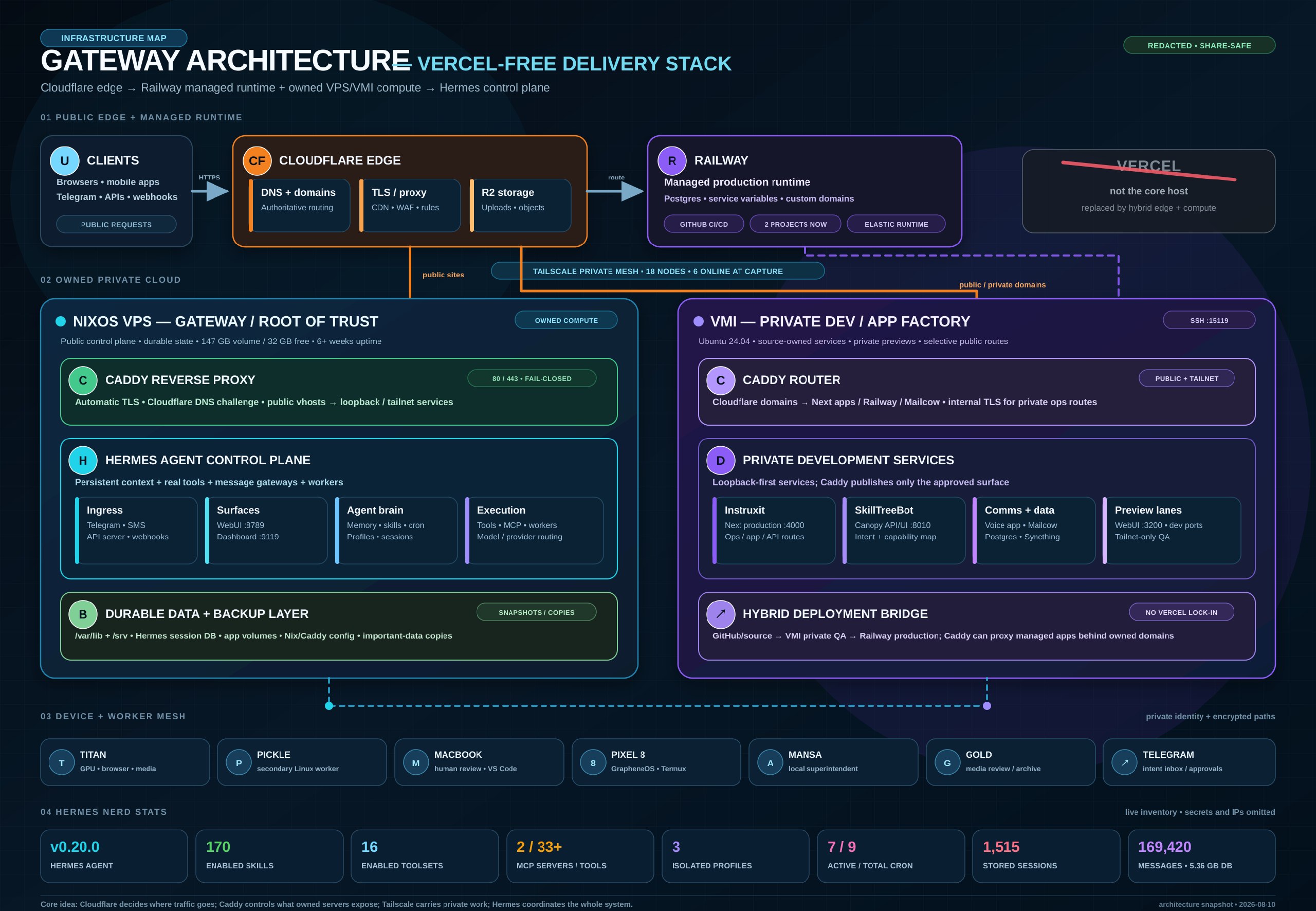The height and width of the screenshot is (911, 1316).
Task: Select the Execution card
Action: coord(534,530)
